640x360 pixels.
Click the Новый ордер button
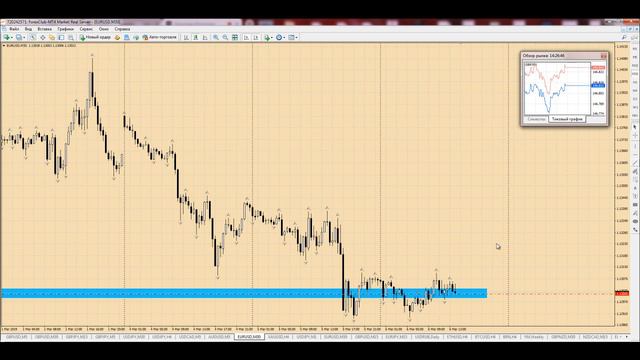click(95, 37)
